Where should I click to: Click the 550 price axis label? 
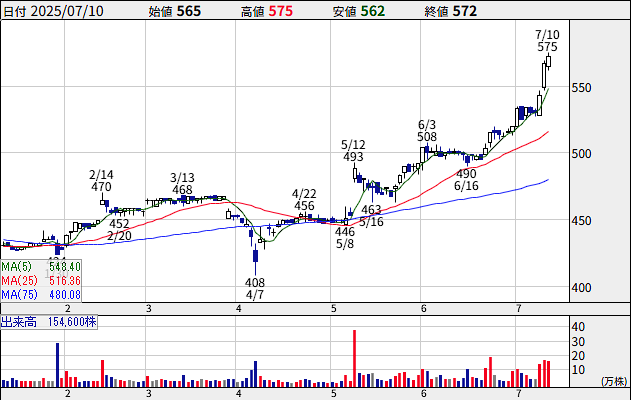(582, 88)
